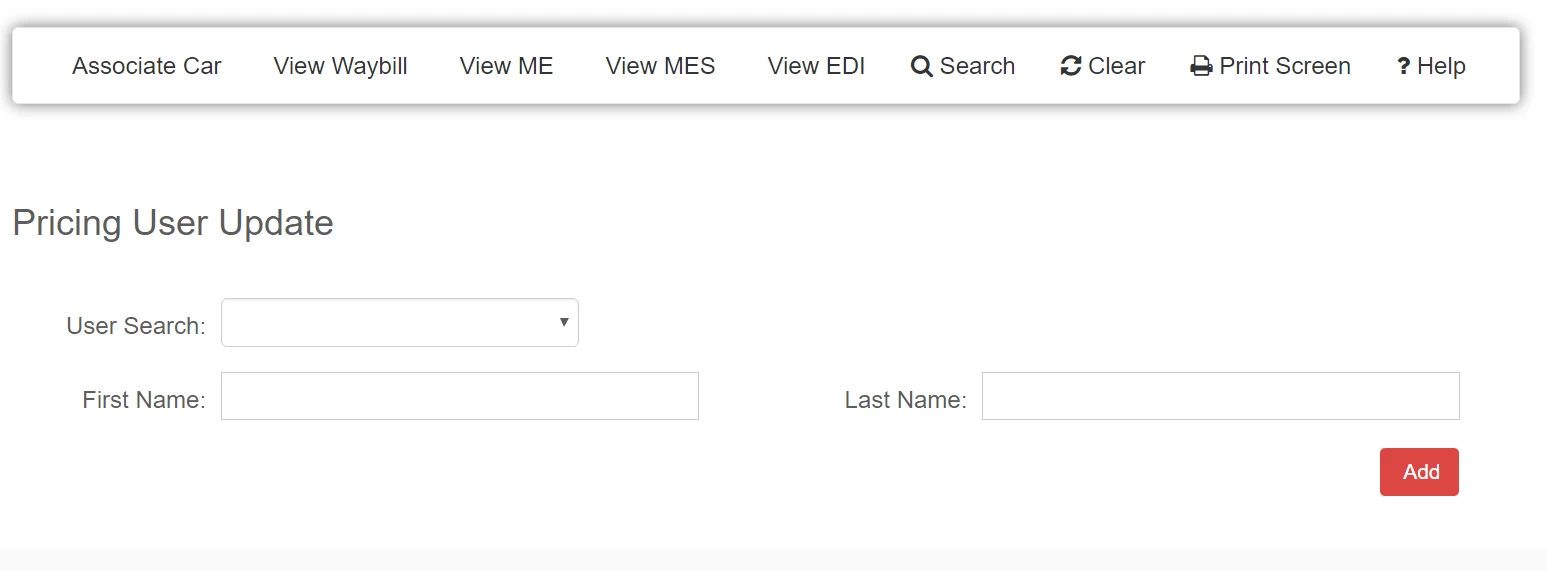Click the User Search label
This screenshot has height=570, width=1547.
click(x=136, y=326)
